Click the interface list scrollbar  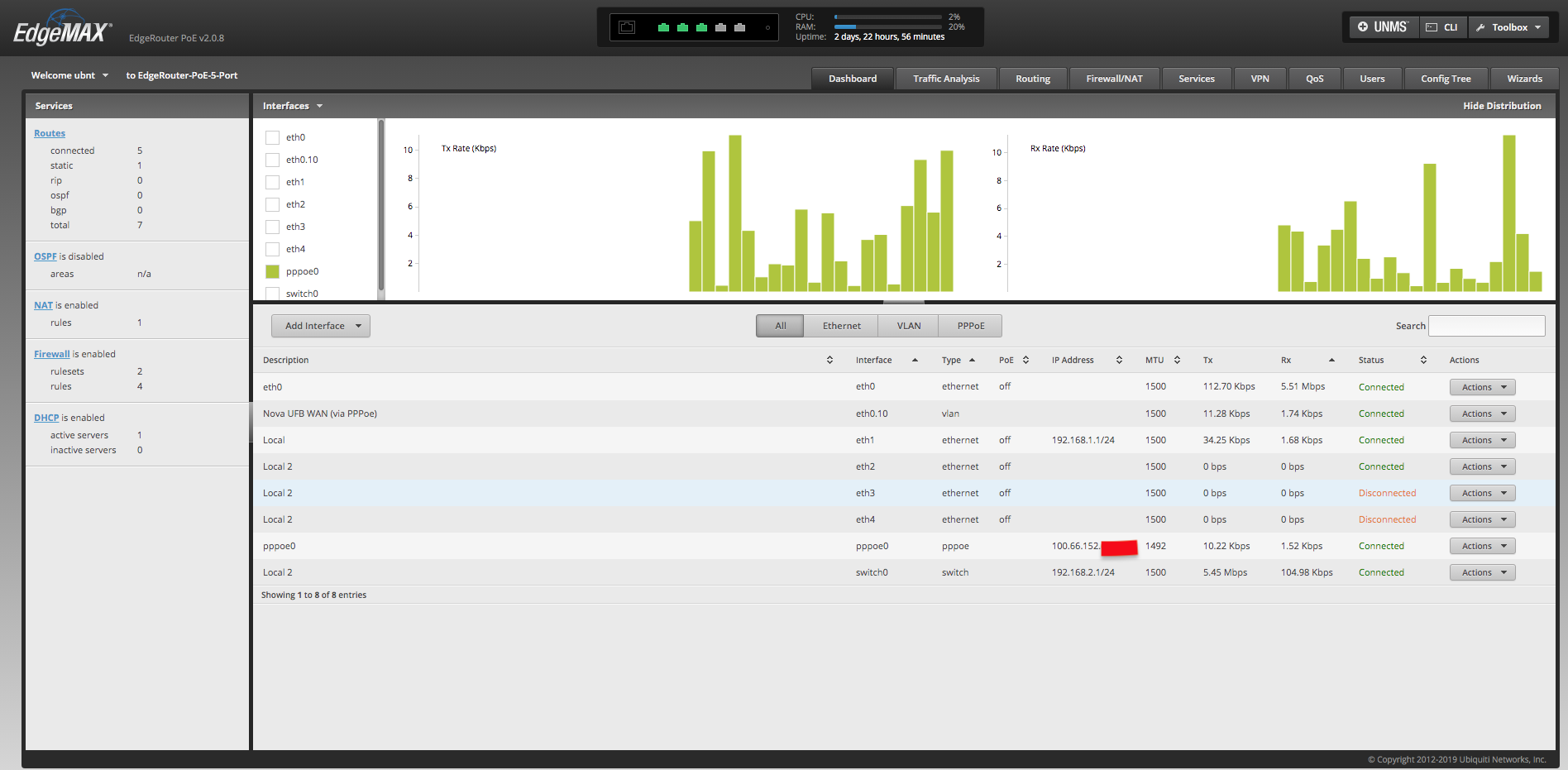(x=381, y=205)
